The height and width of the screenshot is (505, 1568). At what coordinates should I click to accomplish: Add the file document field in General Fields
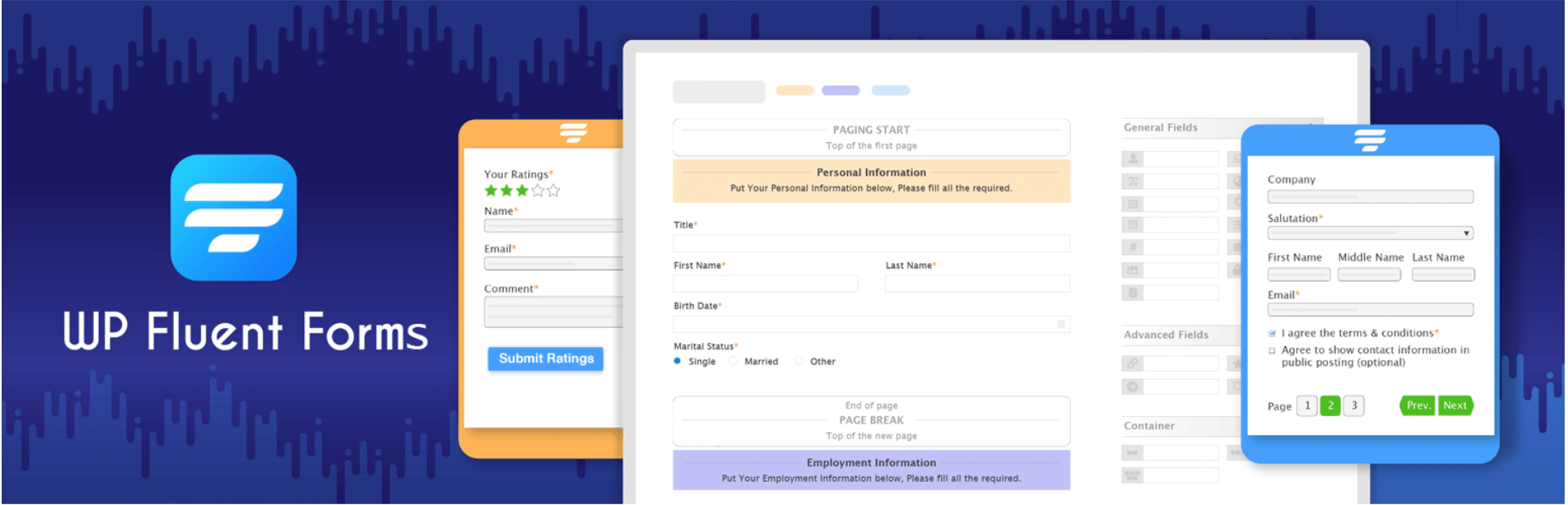(x=1171, y=292)
